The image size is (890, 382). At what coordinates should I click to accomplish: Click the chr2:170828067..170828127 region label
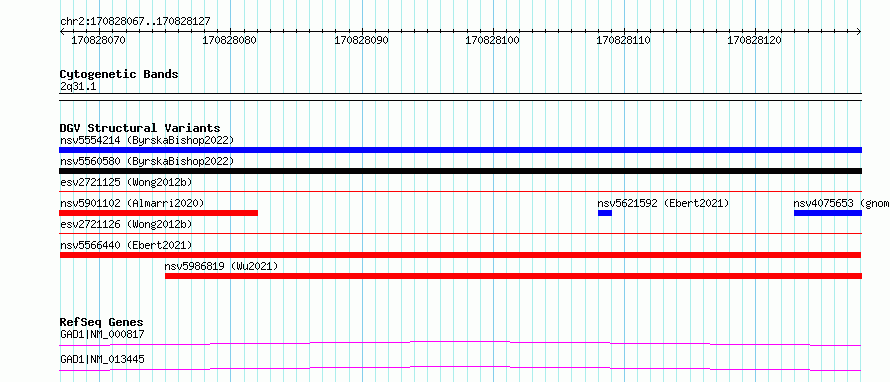(135, 21)
